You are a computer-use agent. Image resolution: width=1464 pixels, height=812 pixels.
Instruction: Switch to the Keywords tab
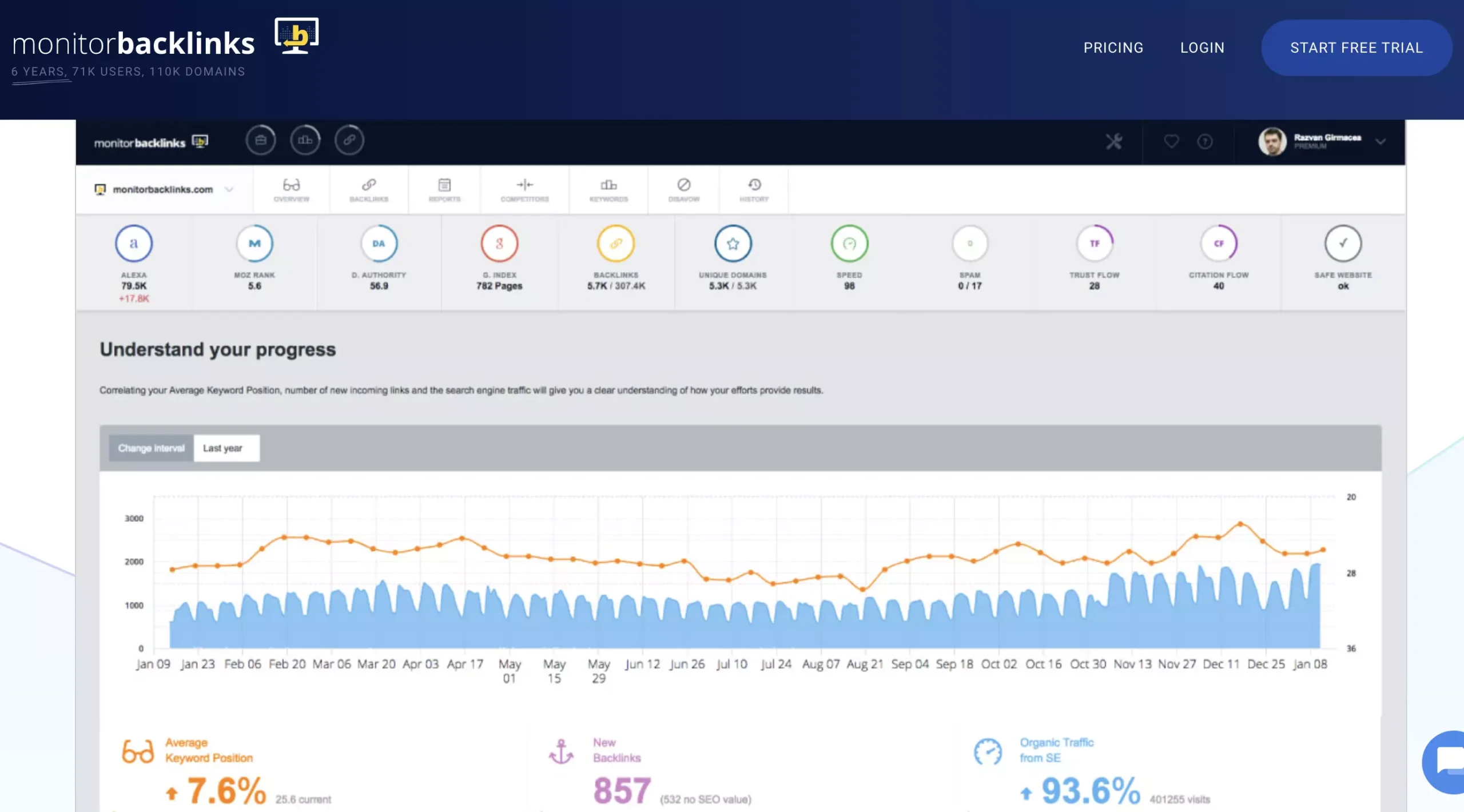608,190
